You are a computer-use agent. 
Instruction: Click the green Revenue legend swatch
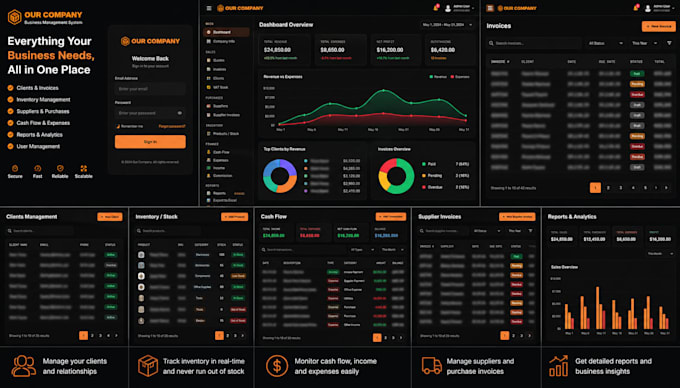point(431,77)
